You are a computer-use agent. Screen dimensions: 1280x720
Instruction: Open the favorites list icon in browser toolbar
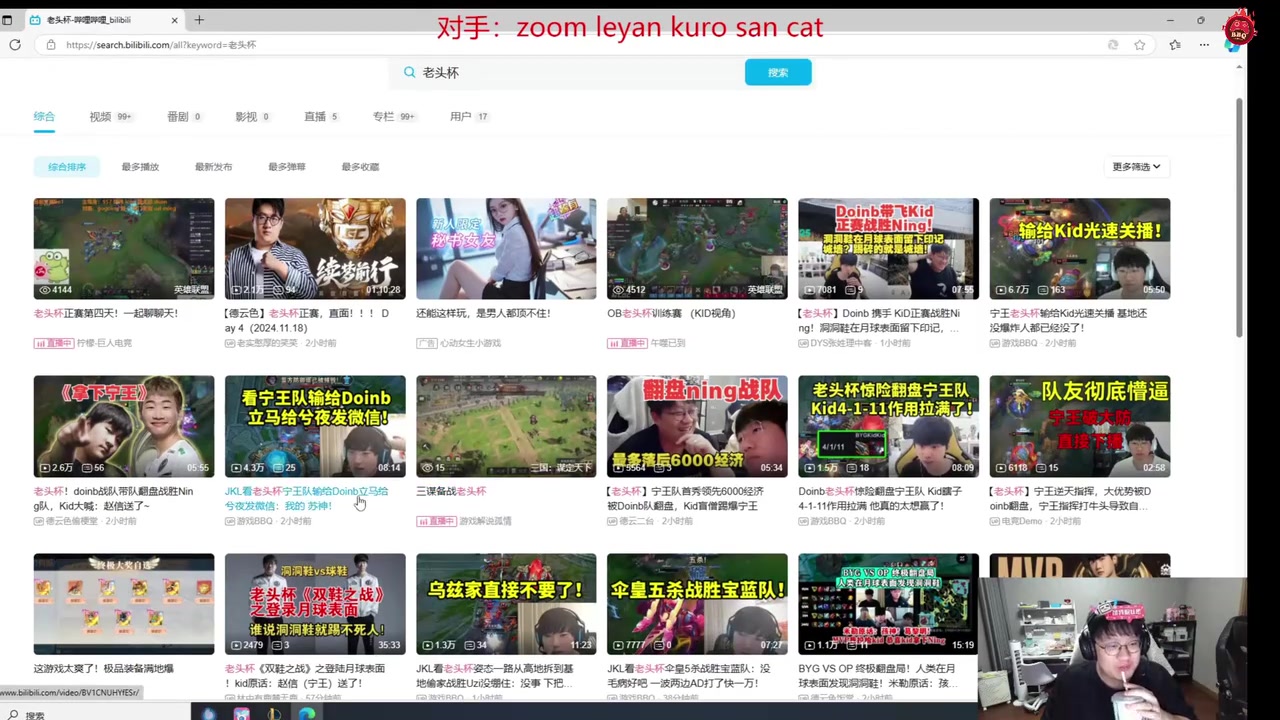click(x=1175, y=45)
